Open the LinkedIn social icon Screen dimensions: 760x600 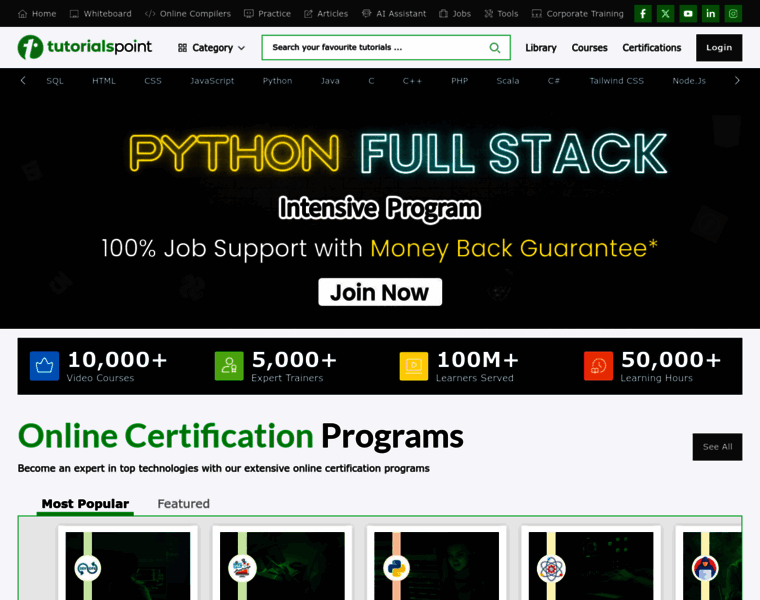[x=711, y=14]
